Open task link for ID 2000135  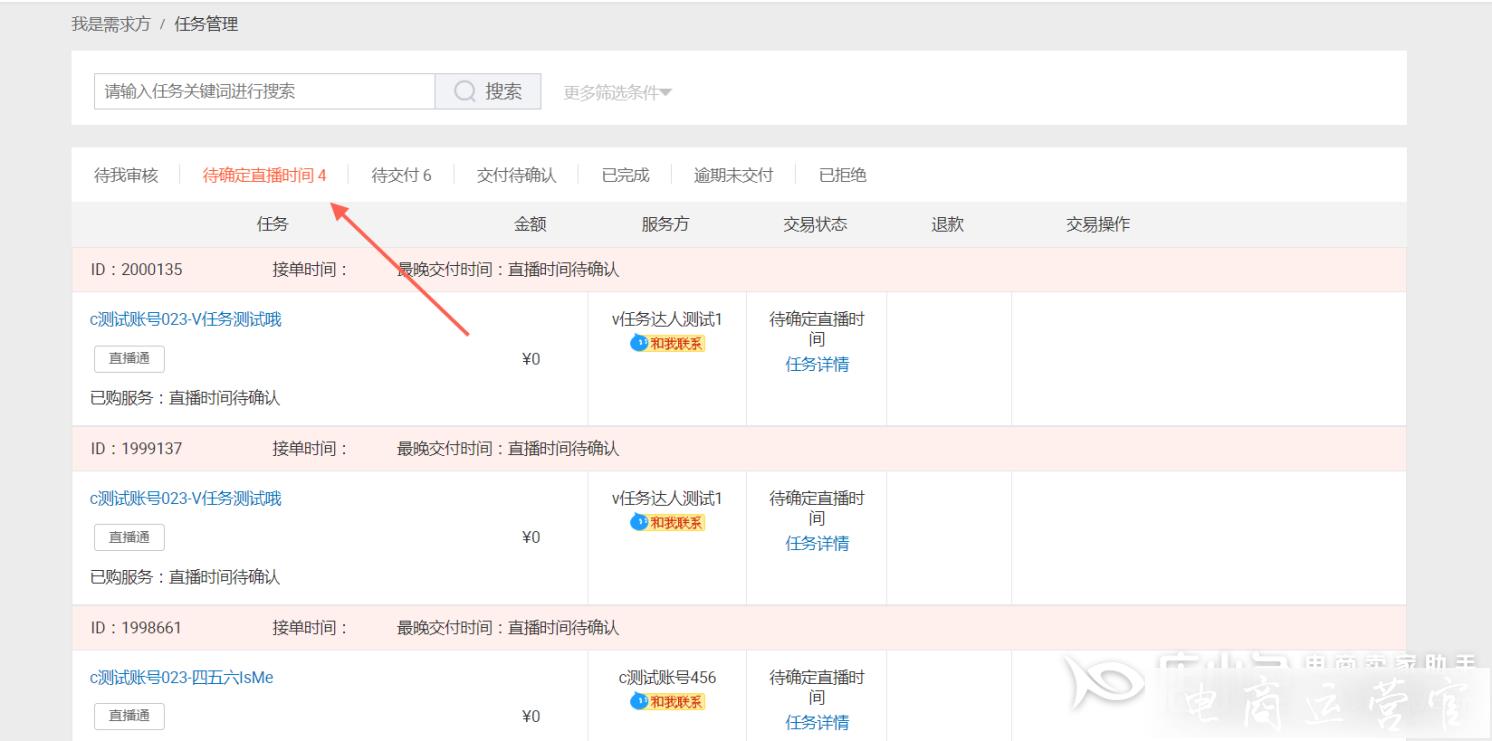[186, 320]
